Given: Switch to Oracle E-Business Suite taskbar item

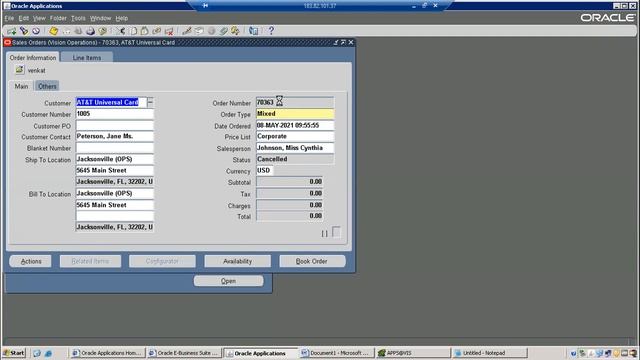Looking at the screenshot, I should [184, 353].
